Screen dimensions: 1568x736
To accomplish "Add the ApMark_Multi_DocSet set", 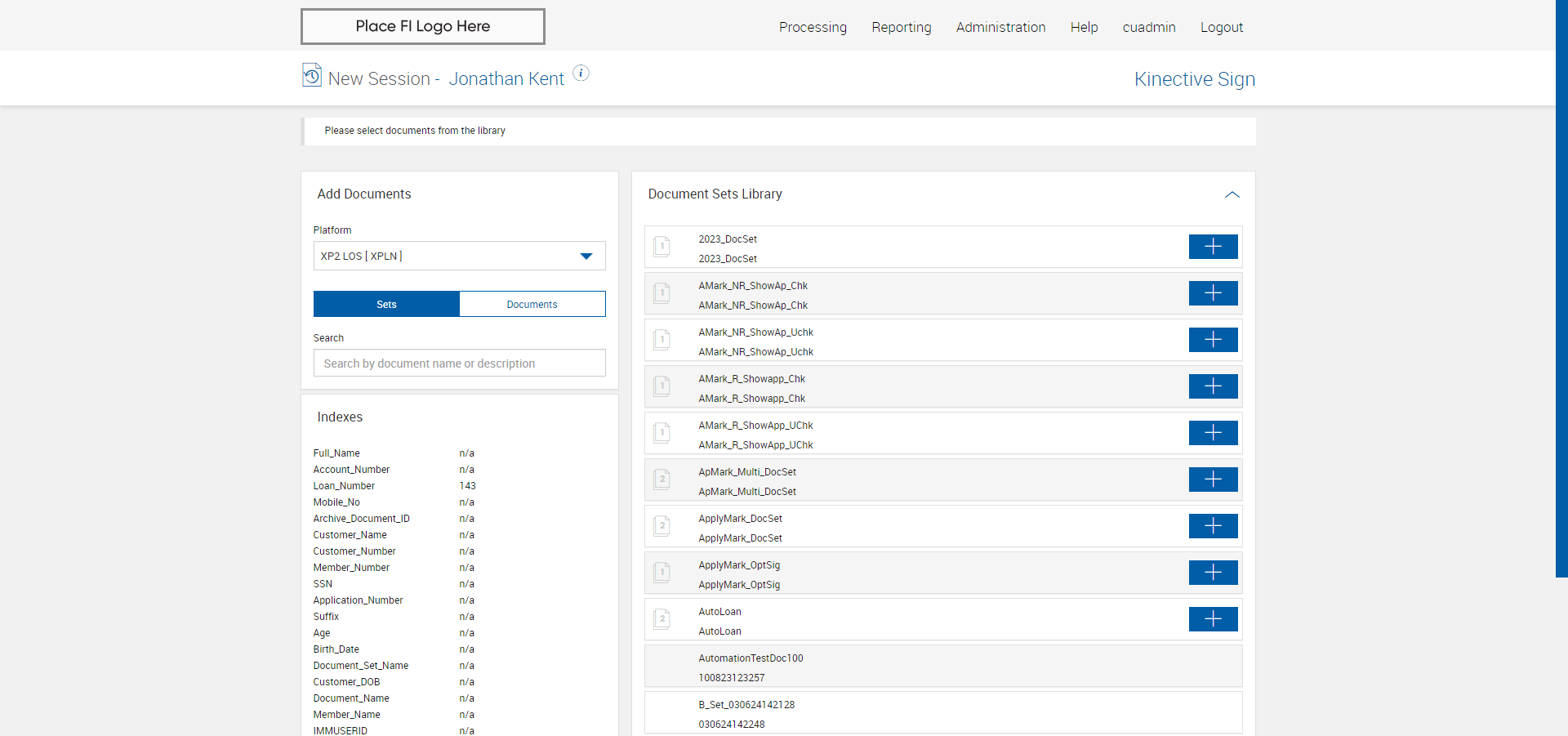I will coord(1213,480).
